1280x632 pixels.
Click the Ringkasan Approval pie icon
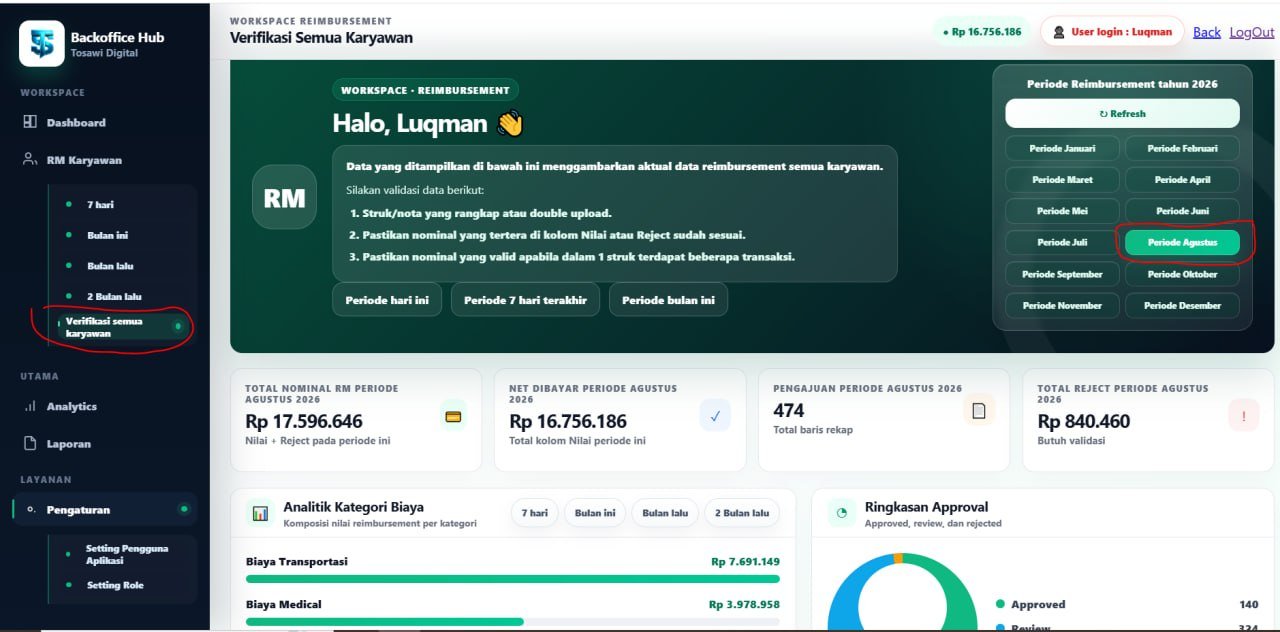[x=841, y=513]
